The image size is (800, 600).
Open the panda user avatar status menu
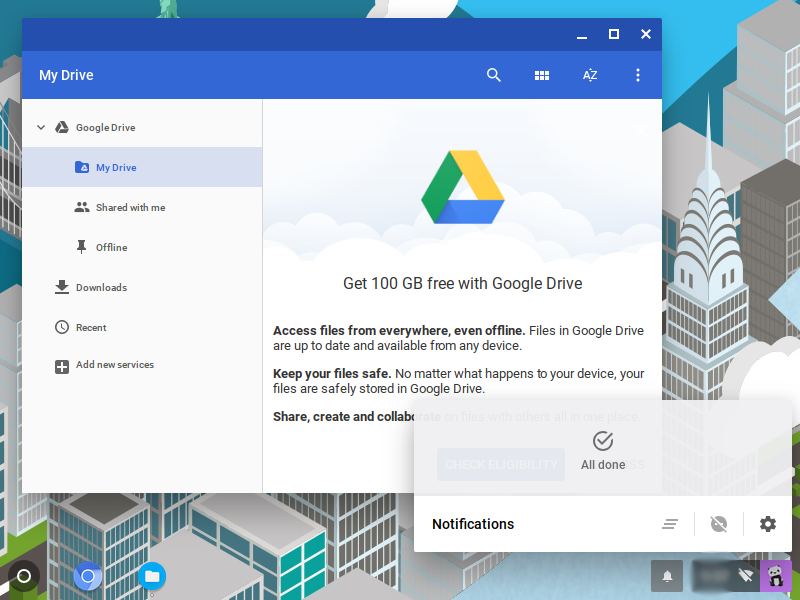775,576
